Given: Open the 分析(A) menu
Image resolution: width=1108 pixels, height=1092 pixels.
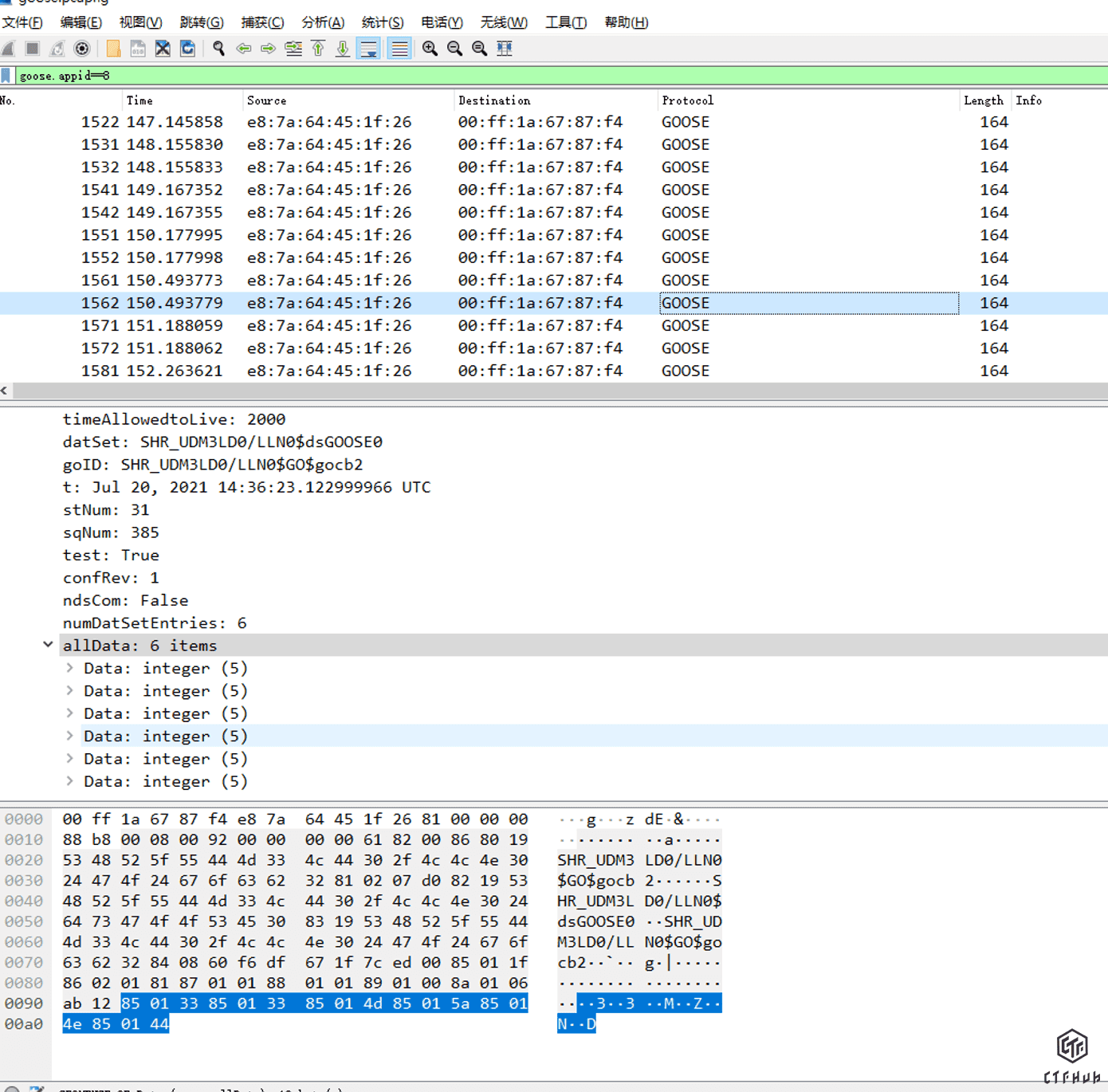Looking at the screenshot, I should pos(322,22).
